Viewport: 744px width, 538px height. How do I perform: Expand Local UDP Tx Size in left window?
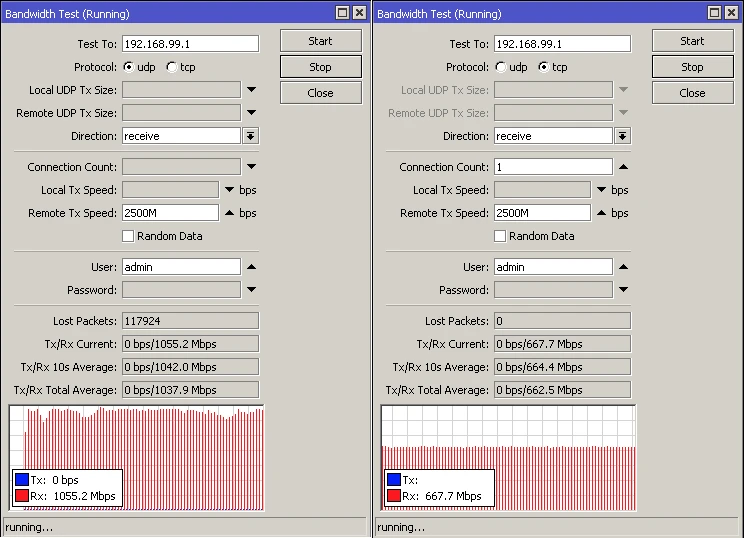tap(251, 90)
